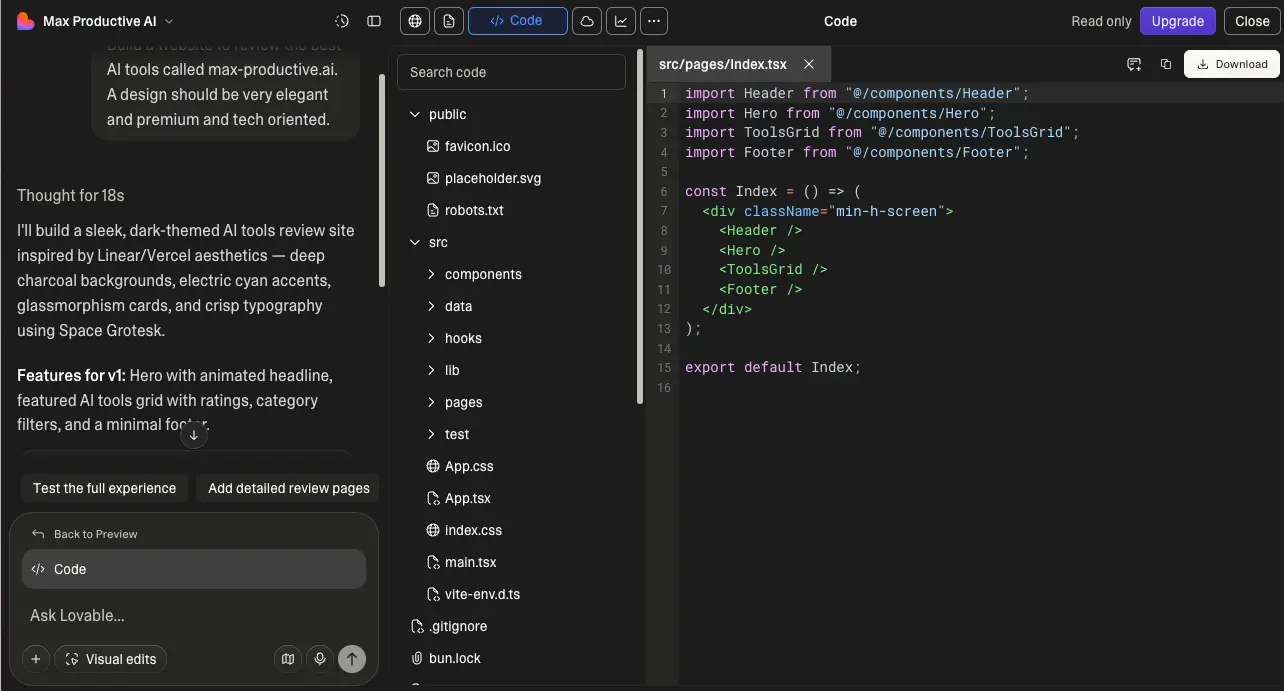Click Add detailed review pages suggestion
The height and width of the screenshot is (691, 1284).
[288, 488]
